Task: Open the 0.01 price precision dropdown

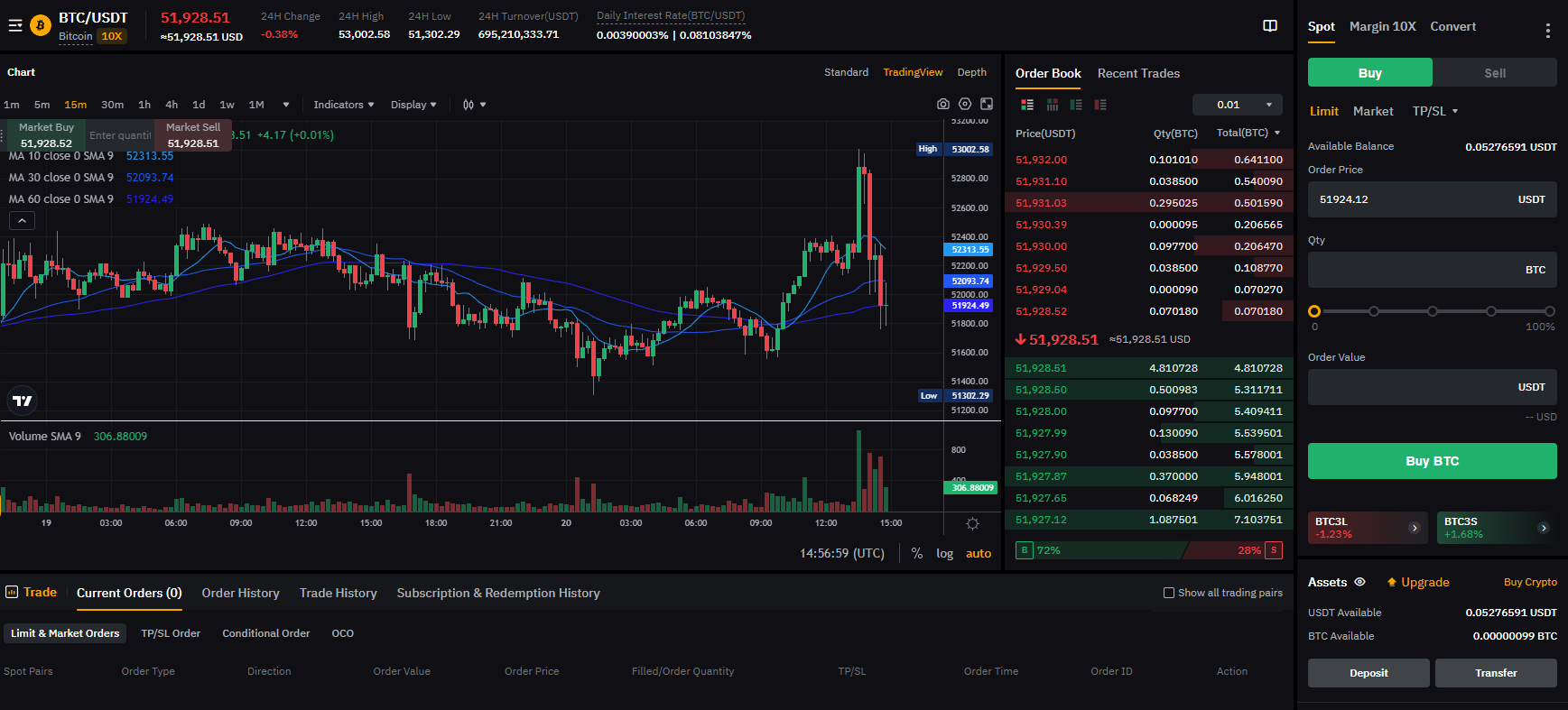Action: (x=1238, y=105)
